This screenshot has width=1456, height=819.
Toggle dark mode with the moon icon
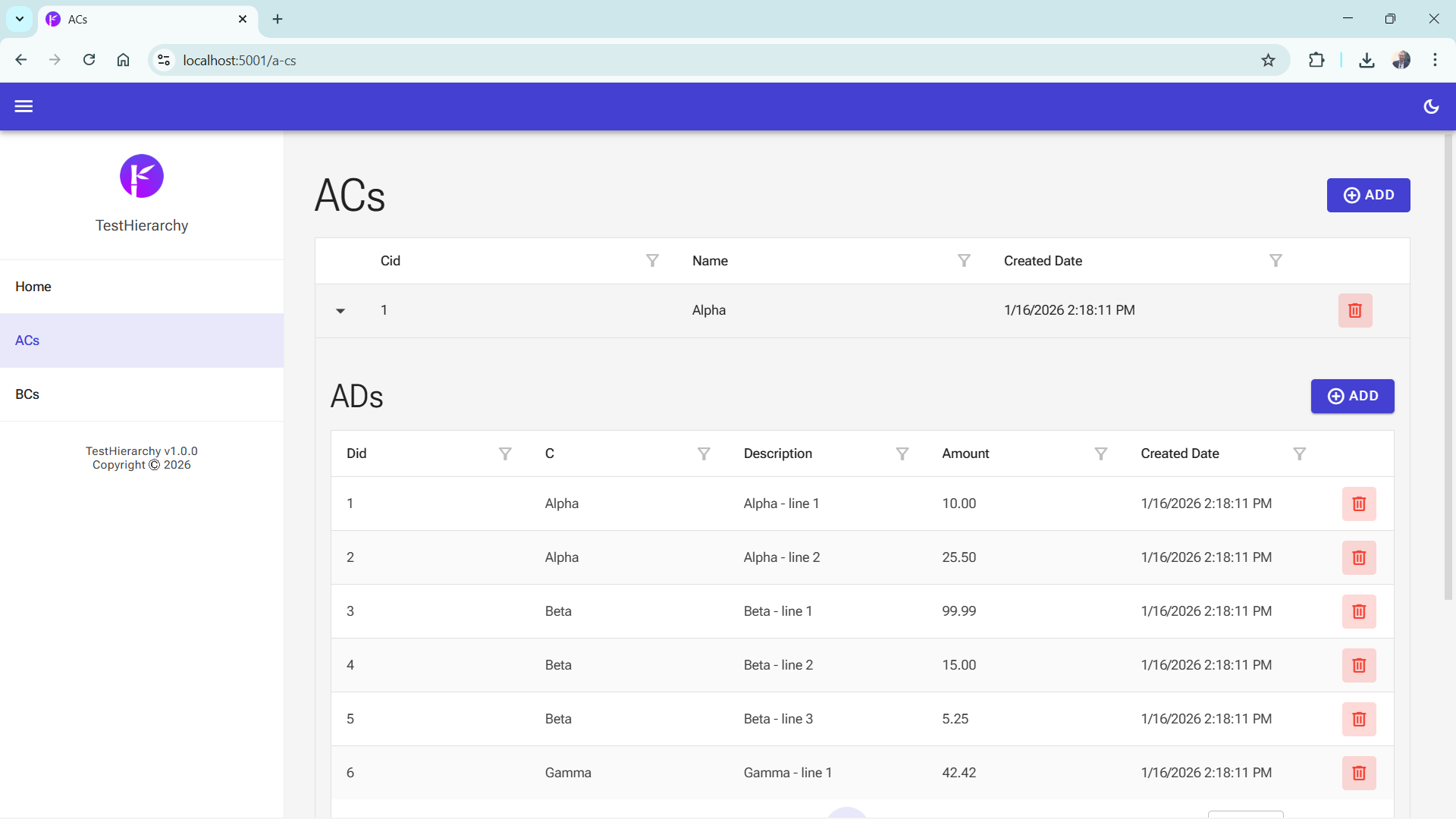pos(1431,107)
